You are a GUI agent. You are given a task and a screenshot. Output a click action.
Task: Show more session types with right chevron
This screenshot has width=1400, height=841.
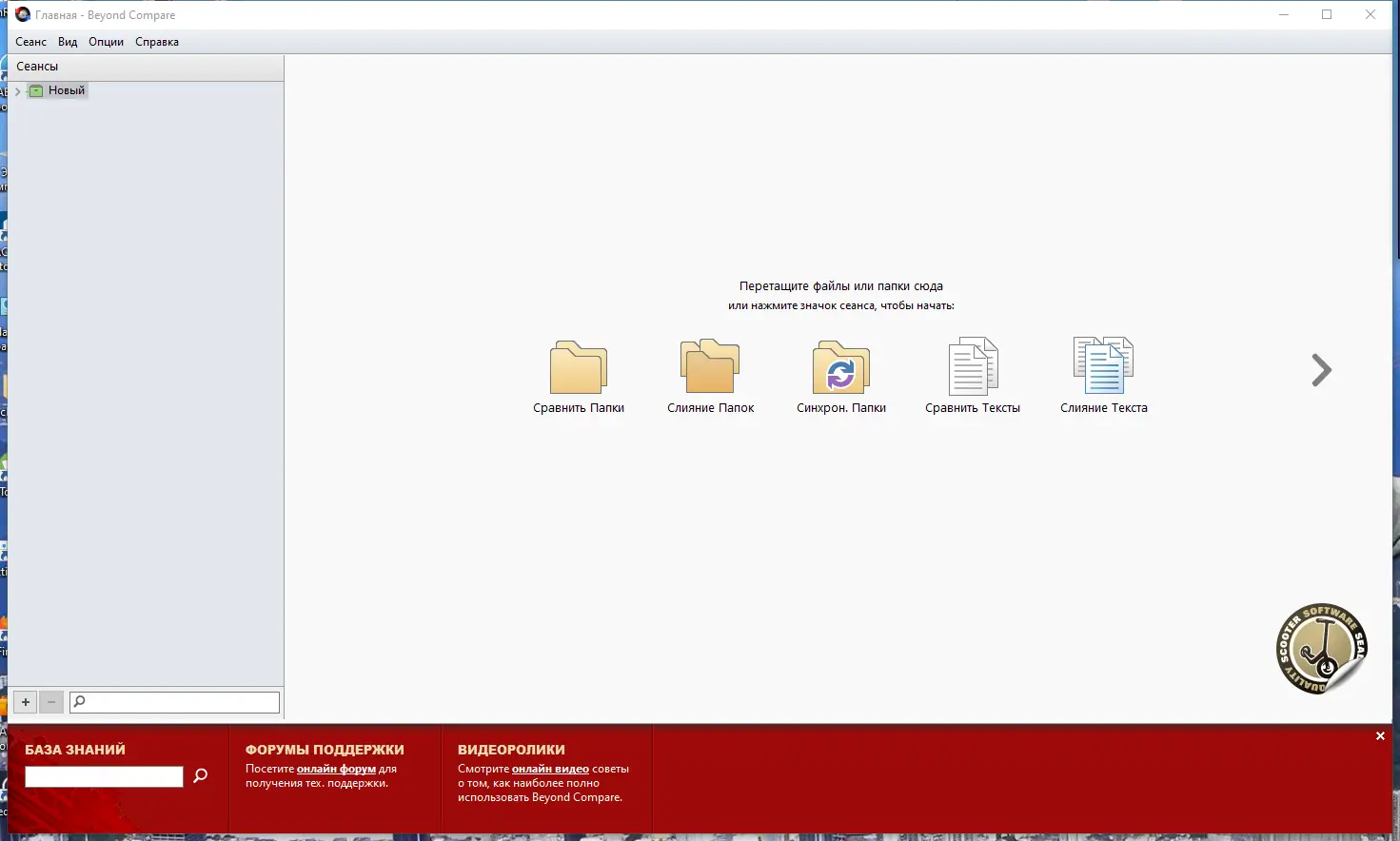(x=1321, y=370)
